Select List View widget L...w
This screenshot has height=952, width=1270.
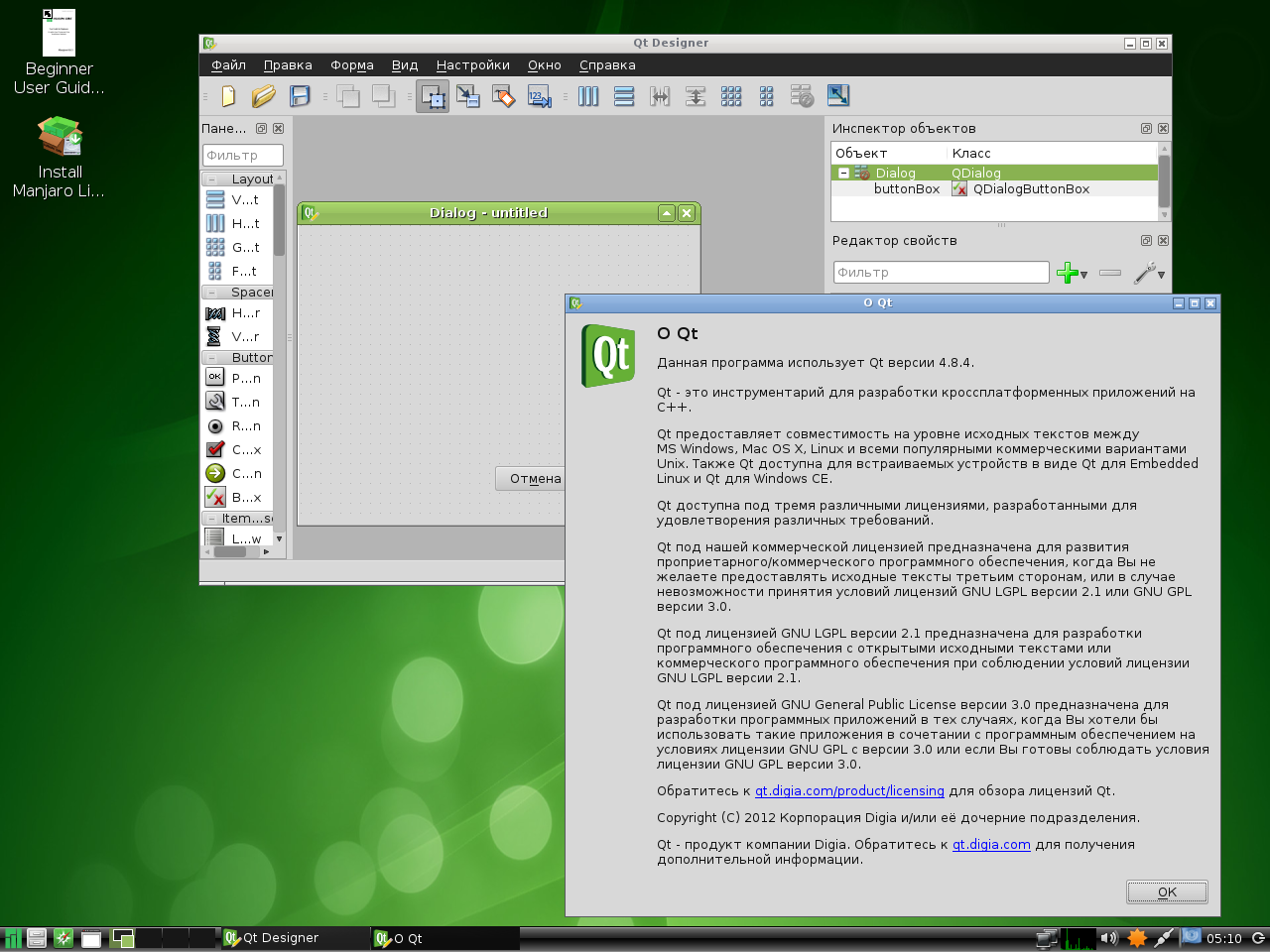(x=237, y=538)
